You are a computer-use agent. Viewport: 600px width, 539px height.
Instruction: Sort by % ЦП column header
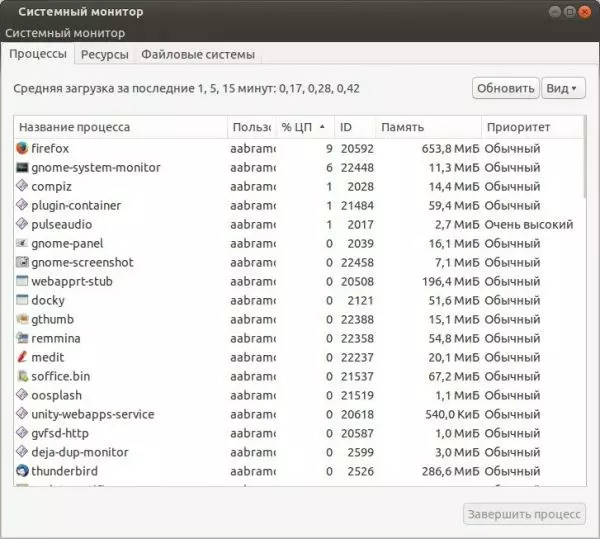(303, 127)
